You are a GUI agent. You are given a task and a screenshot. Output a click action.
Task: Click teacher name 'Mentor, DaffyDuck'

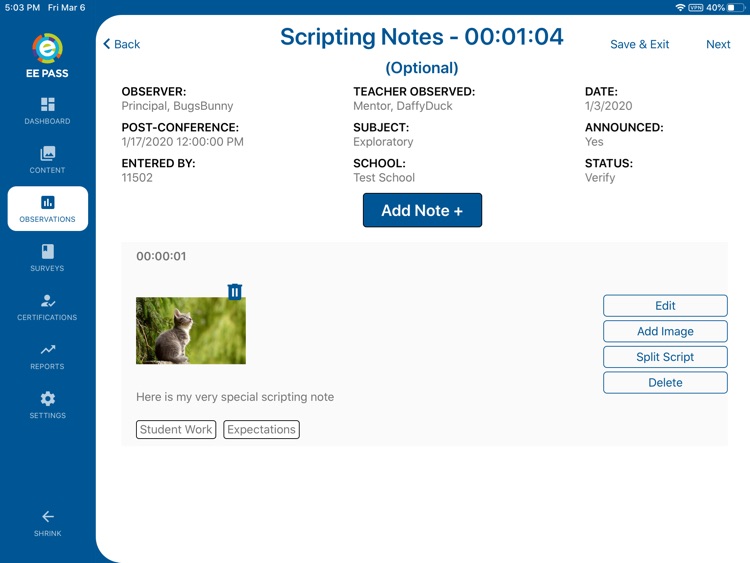click(x=403, y=106)
